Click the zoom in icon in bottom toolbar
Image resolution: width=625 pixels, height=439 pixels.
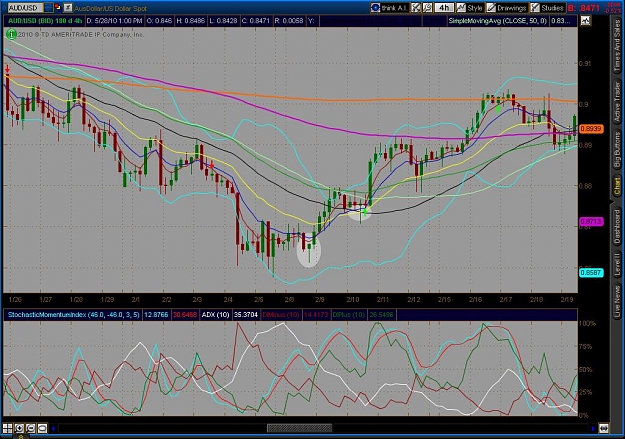coord(19,429)
